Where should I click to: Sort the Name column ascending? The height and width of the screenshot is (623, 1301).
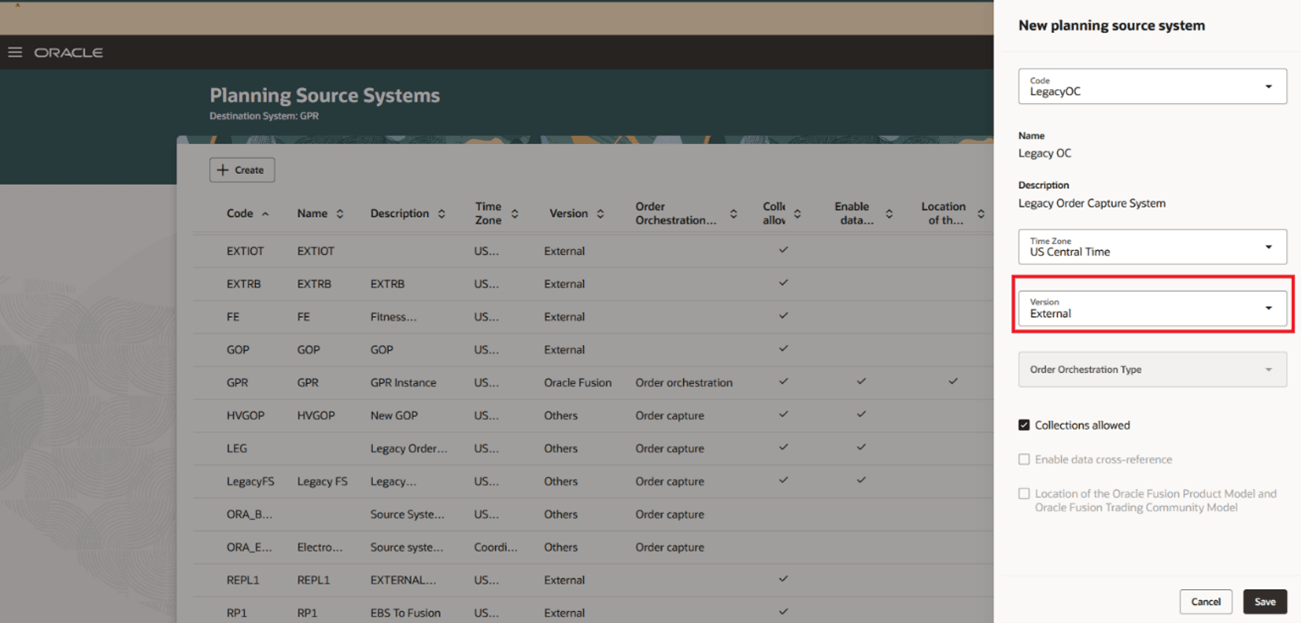[340, 213]
